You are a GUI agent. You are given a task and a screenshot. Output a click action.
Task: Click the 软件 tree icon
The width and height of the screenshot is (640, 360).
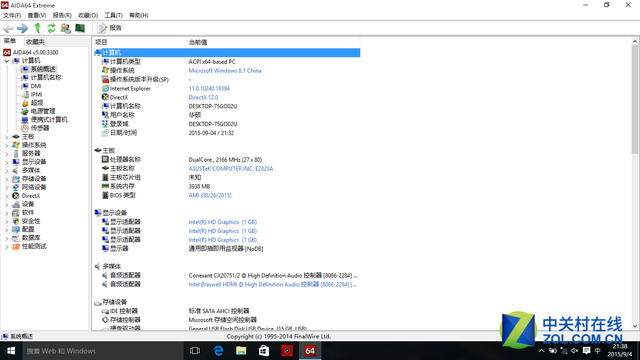click(x=16, y=213)
